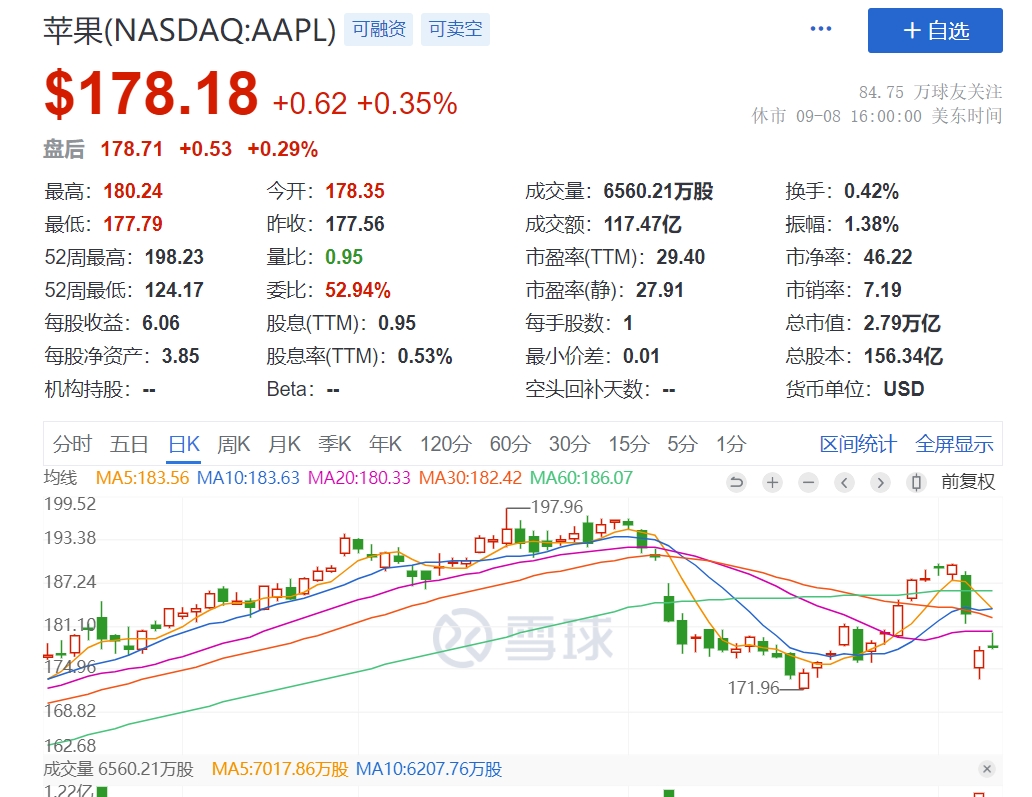Click the 盘后 price 178.71
The height and width of the screenshot is (797, 1032).
[x=132, y=149]
